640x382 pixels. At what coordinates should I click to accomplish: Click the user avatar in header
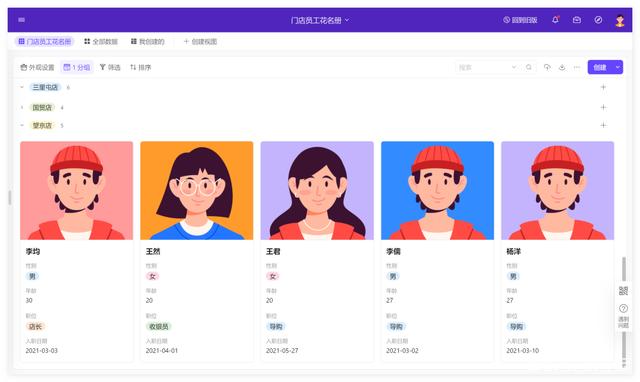tap(620, 20)
